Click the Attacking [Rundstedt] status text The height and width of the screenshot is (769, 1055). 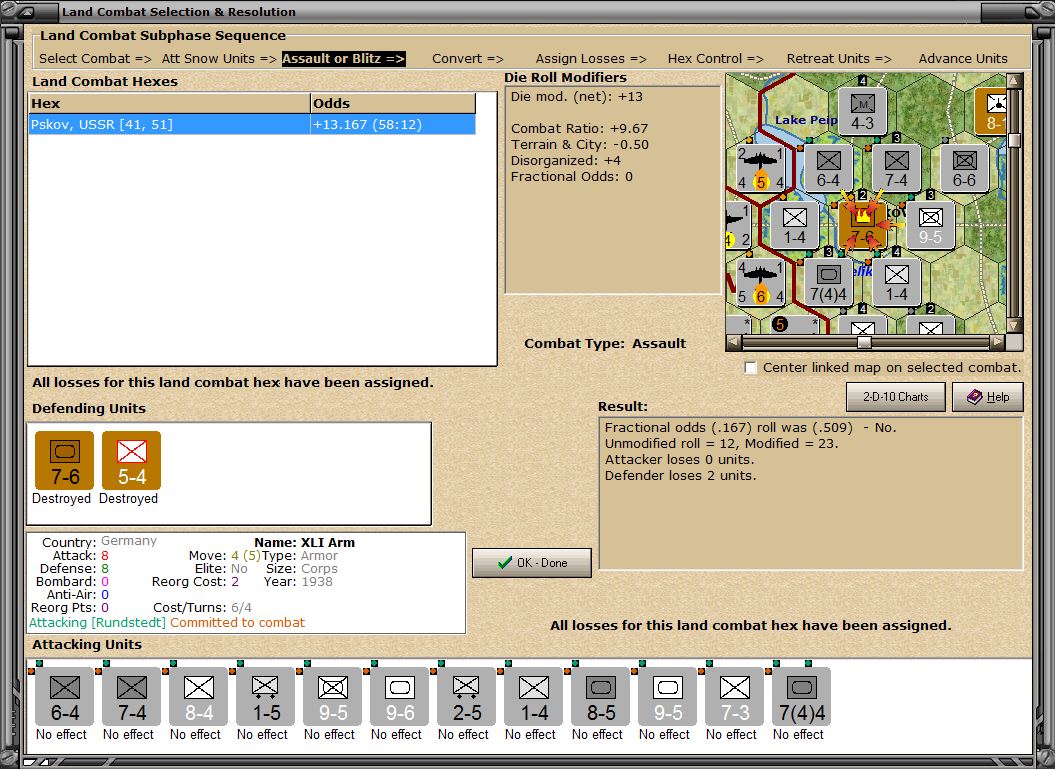(x=97, y=622)
